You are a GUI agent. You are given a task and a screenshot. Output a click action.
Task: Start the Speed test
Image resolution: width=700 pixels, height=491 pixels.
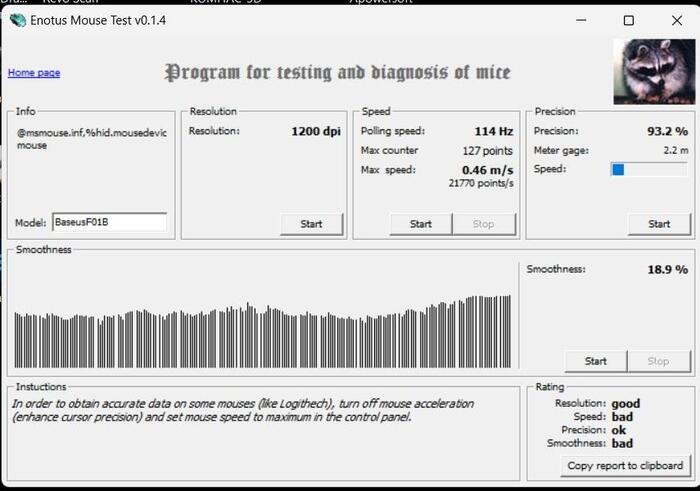[421, 224]
